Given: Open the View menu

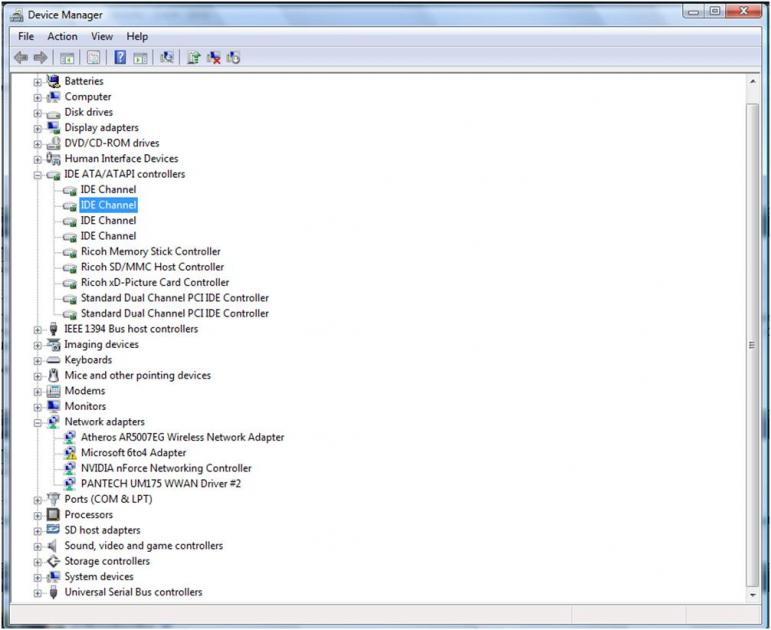Looking at the screenshot, I should point(102,36).
